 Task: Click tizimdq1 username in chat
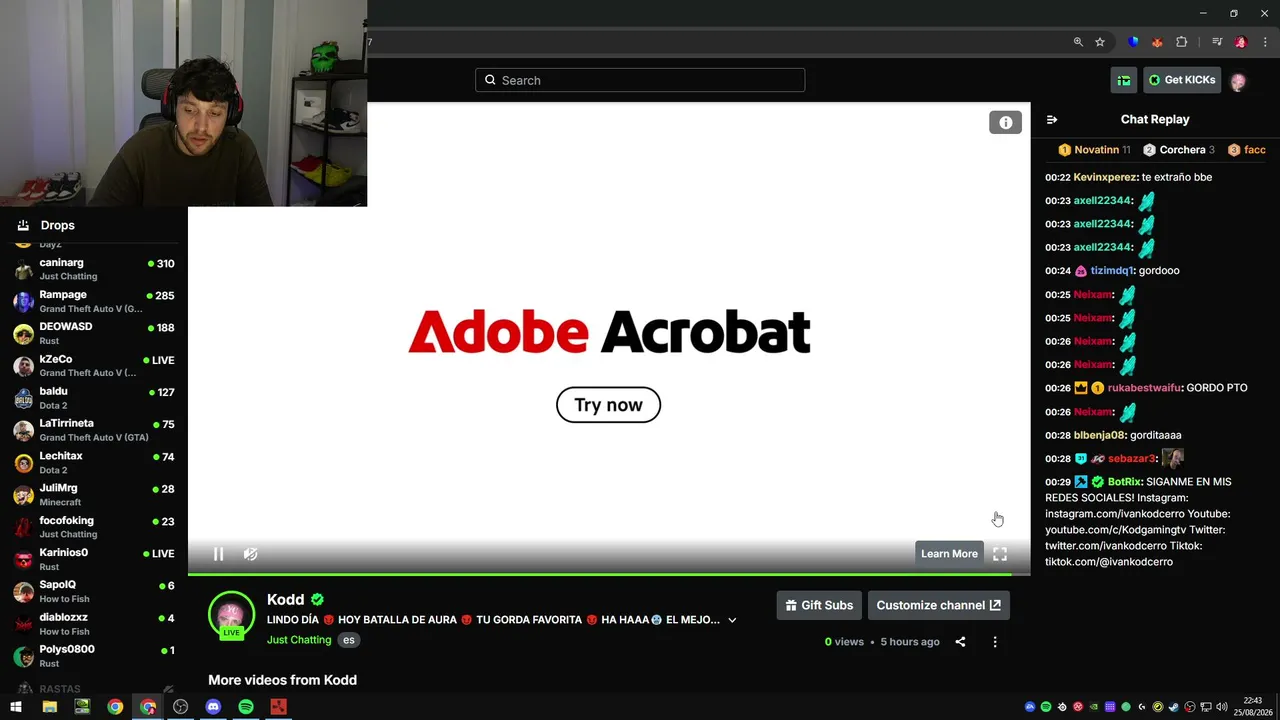click(x=1112, y=271)
